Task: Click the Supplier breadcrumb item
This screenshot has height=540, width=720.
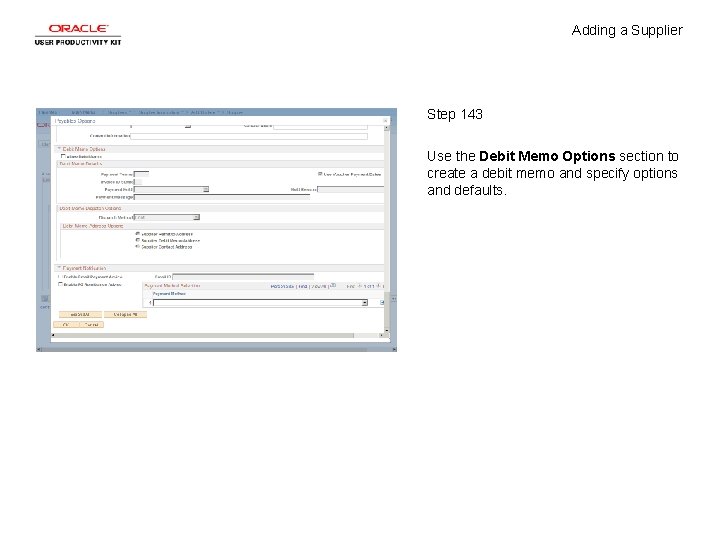Action: tap(235, 112)
